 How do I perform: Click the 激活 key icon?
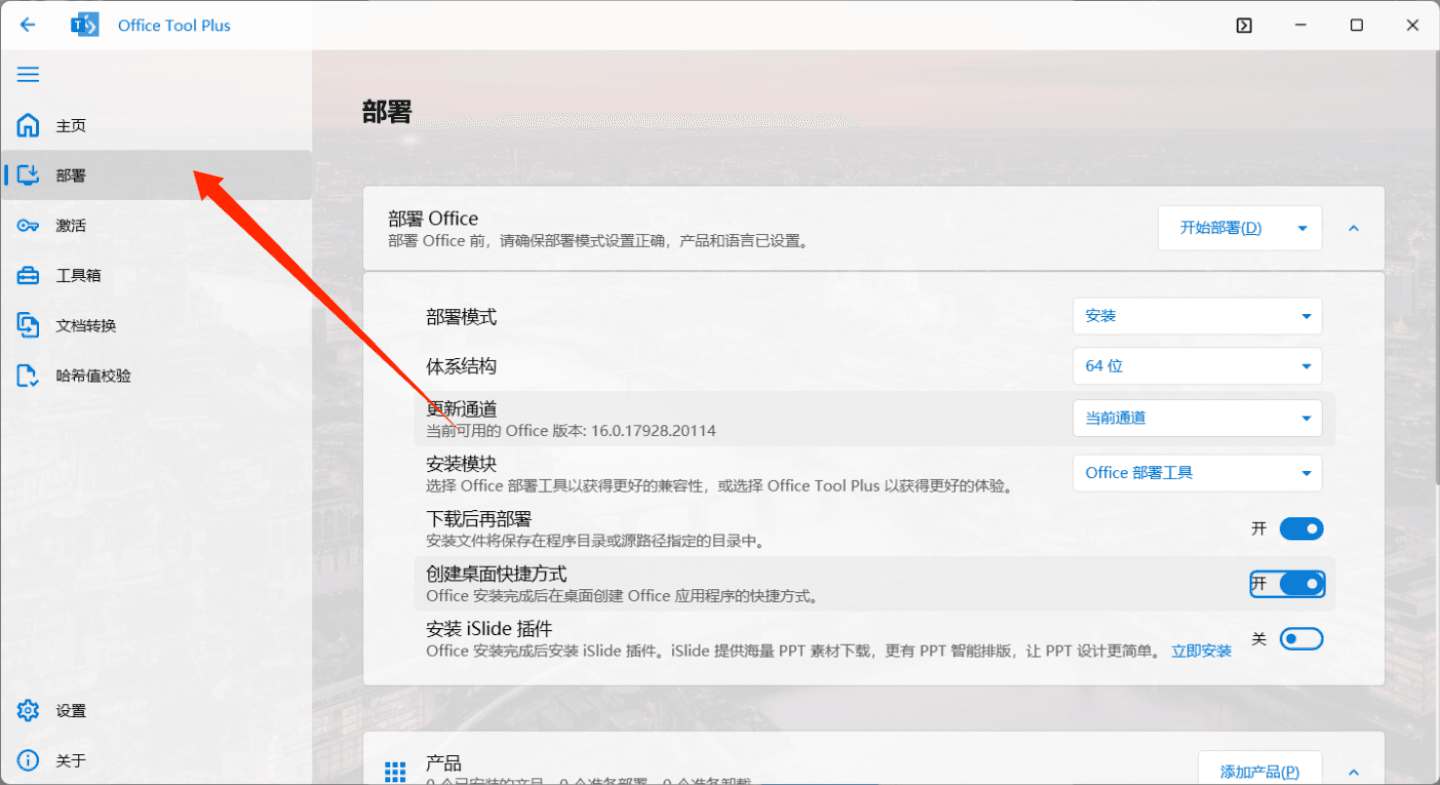28,226
